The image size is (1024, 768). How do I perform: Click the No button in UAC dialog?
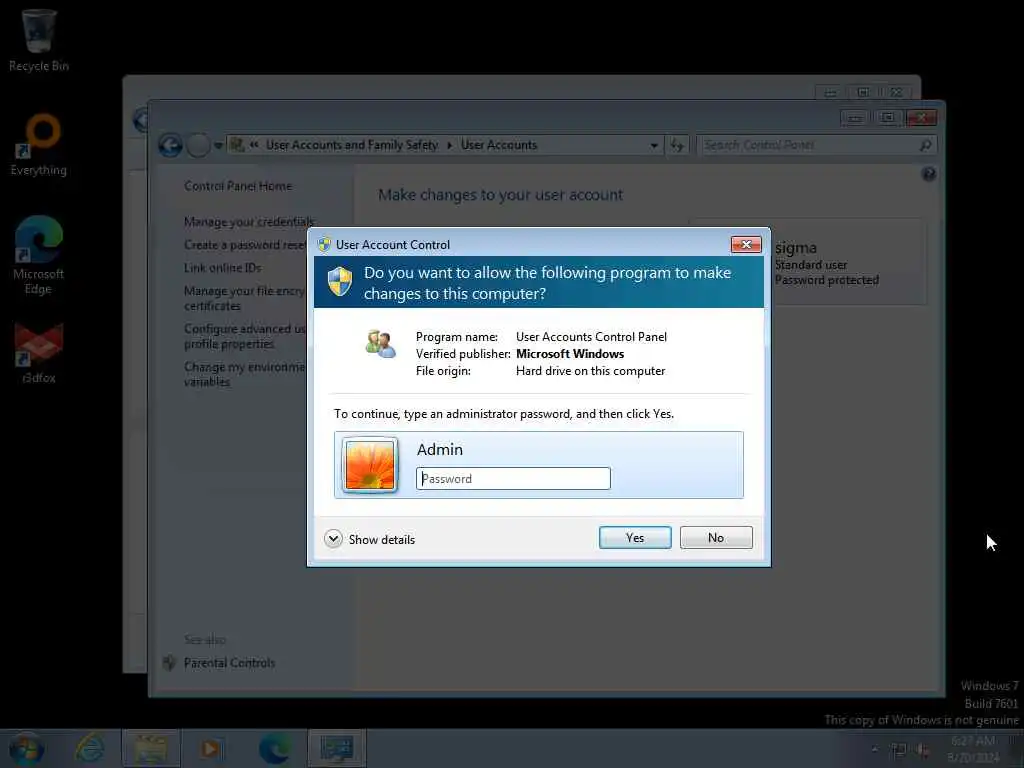coord(716,537)
